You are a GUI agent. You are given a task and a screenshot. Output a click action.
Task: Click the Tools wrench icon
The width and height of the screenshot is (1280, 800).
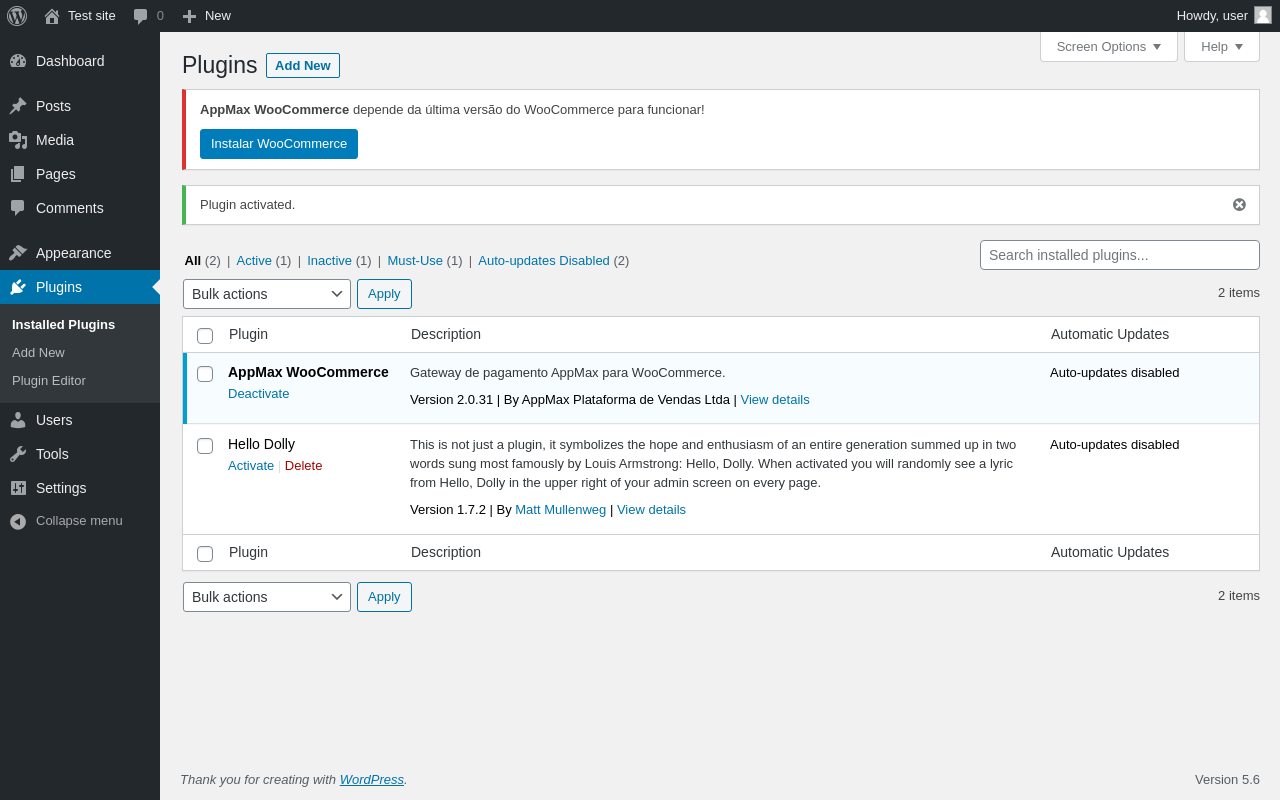[x=18, y=454]
